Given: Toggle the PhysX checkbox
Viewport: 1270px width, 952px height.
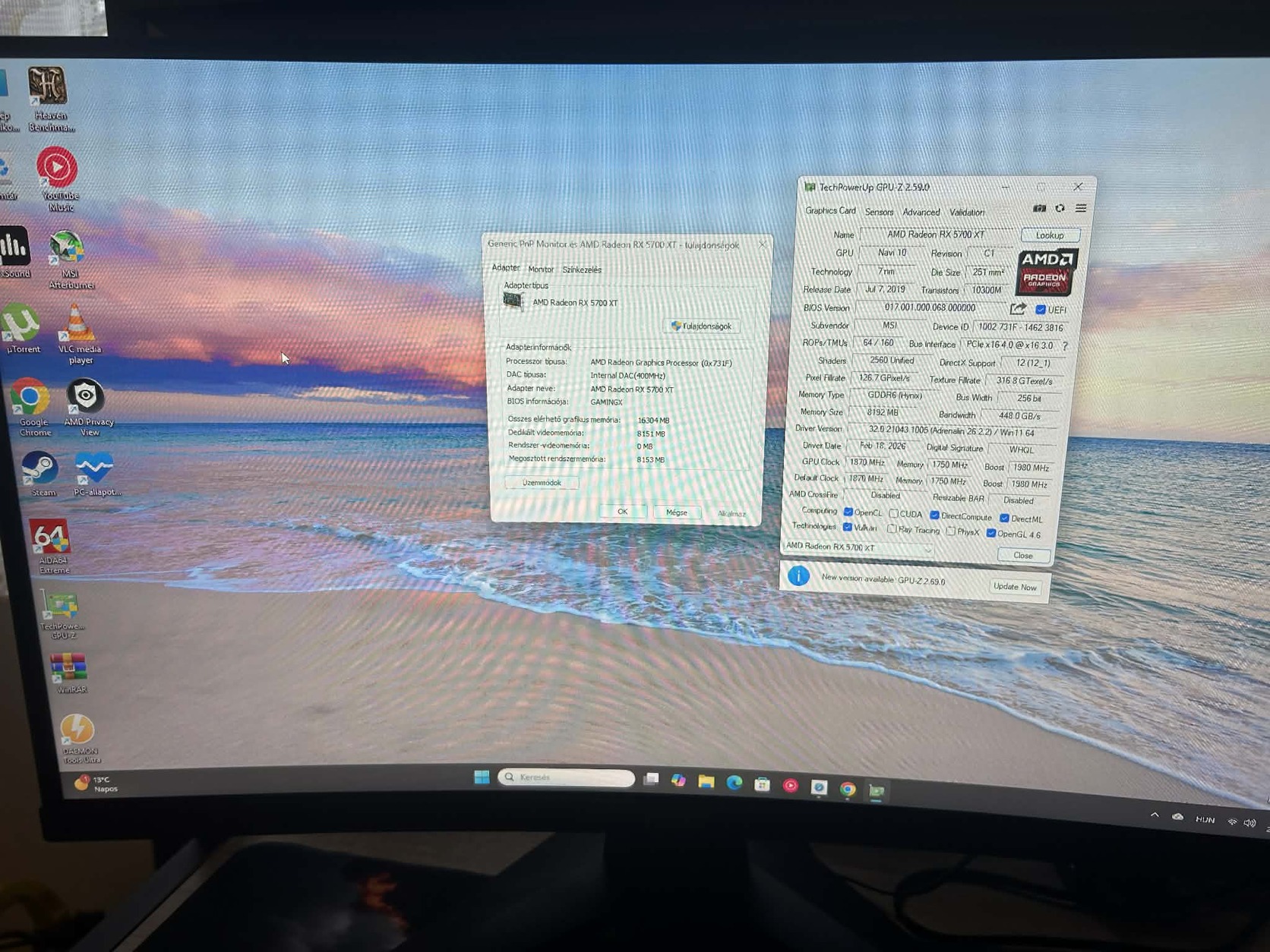Looking at the screenshot, I should pos(950,531).
